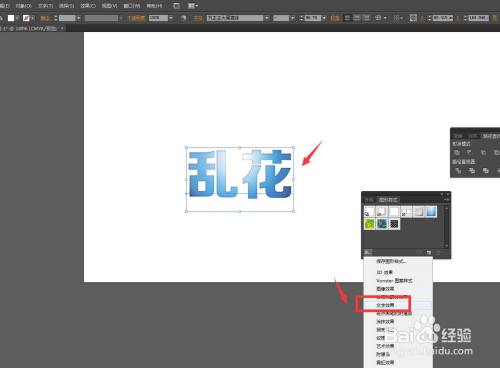500x368 pixels.
Task: Close the document tab
Action: click(x=62, y=29)
